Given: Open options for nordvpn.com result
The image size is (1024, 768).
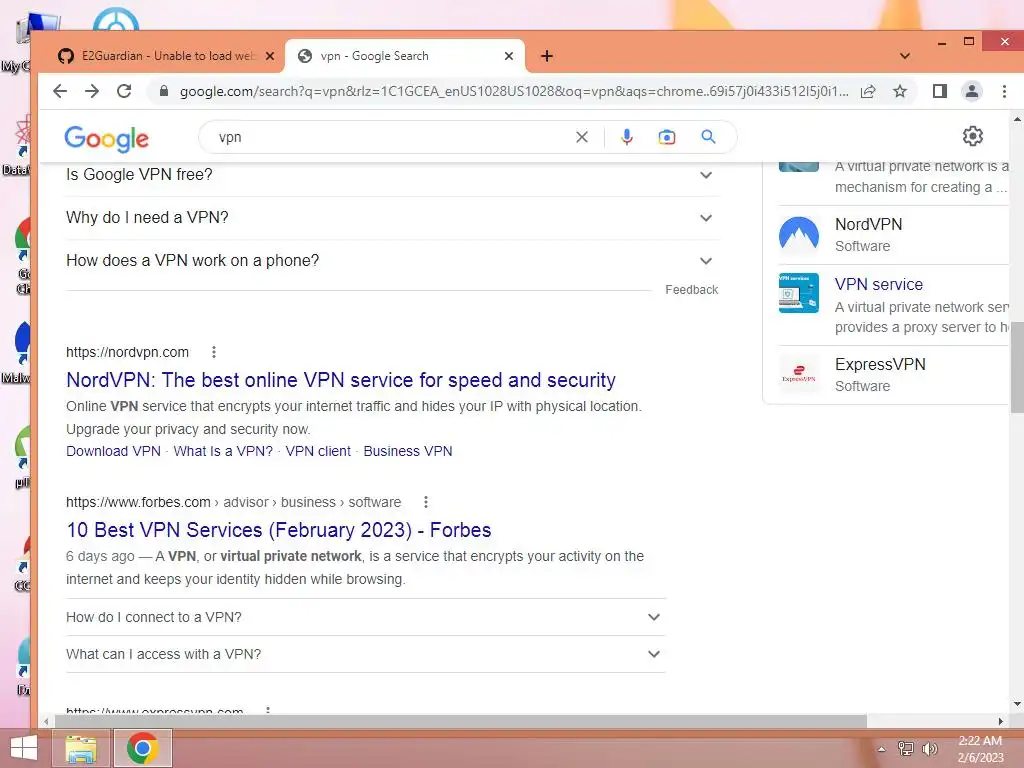Looking at the screenshot, I should click(214, 353).
